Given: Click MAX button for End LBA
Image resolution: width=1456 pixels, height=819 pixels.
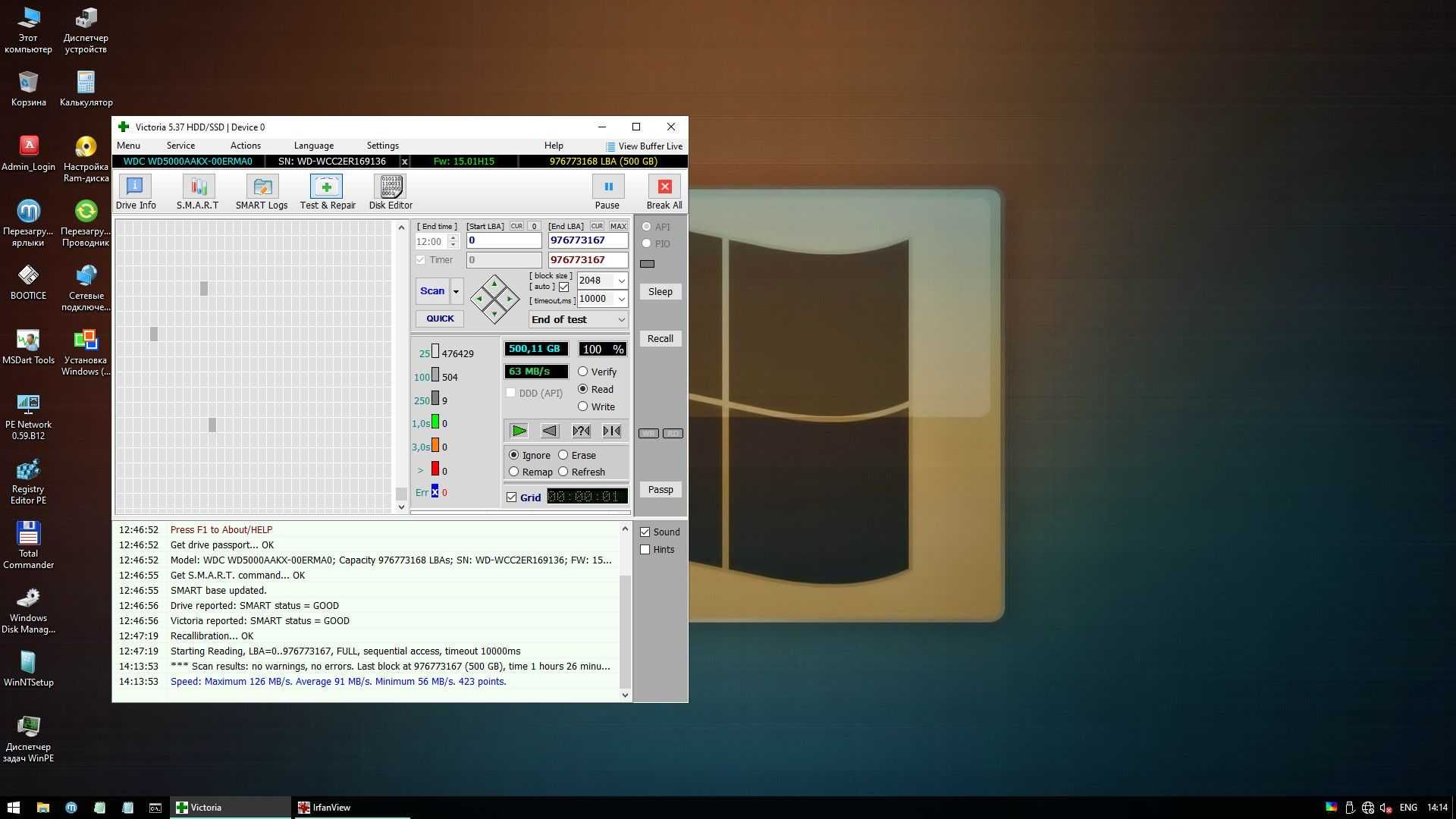Looking at the screenshot, I should pos(618,226).
